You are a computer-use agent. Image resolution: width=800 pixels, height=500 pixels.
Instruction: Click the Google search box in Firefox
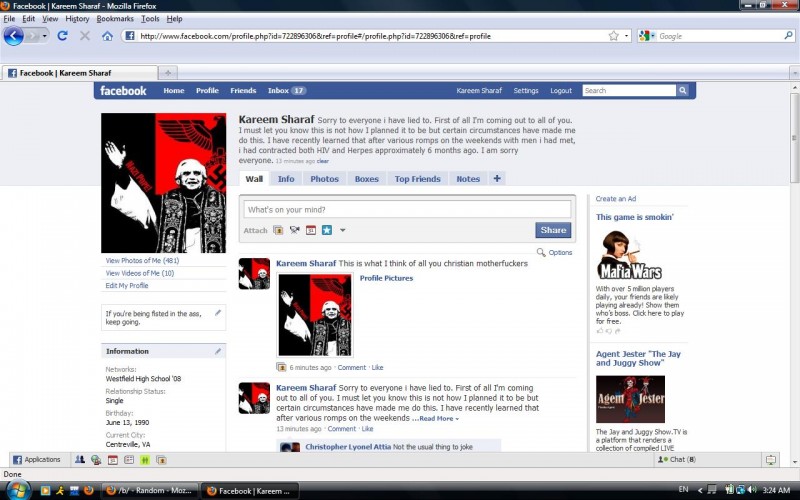point(719,36)
